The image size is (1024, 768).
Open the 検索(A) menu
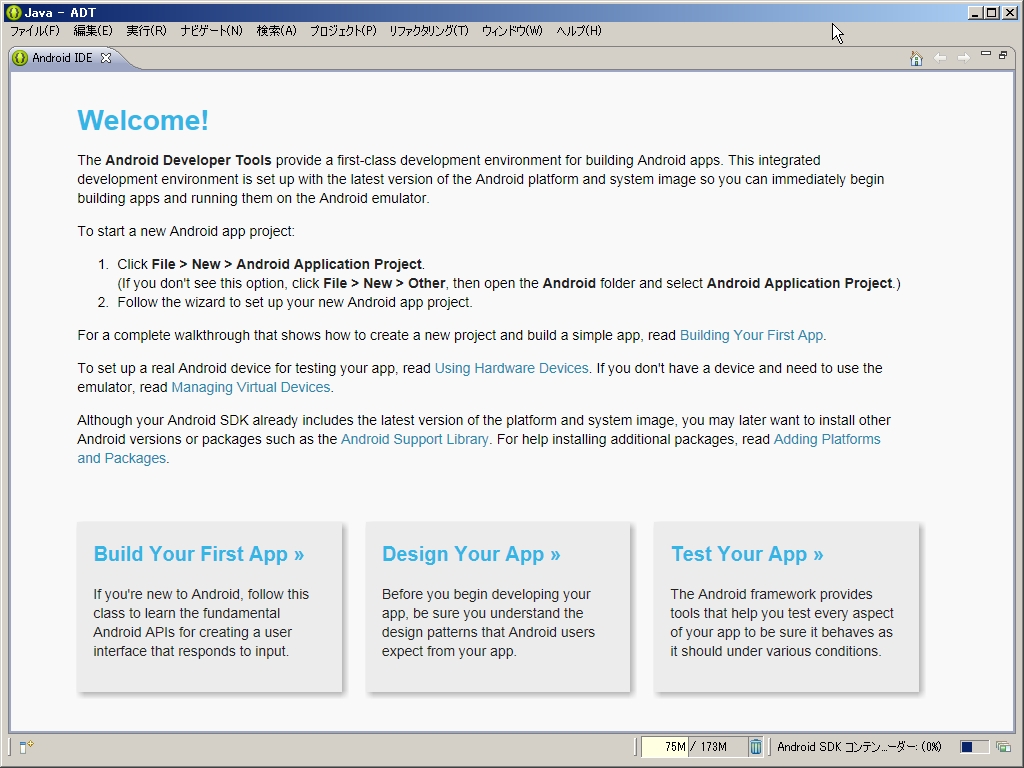pos(276,31)
